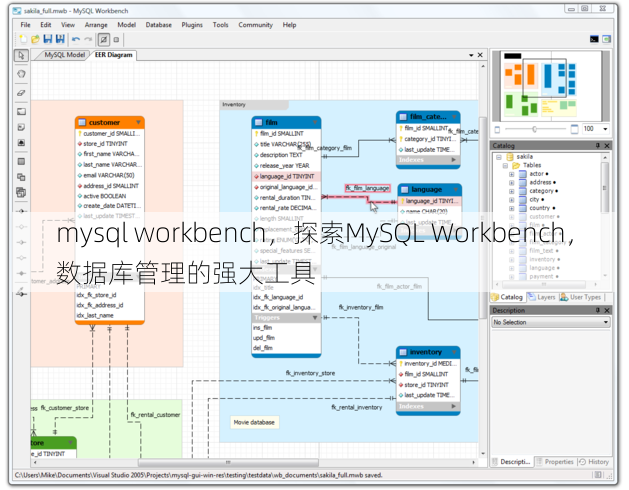Expand the address table node

(x=511, y=183)
